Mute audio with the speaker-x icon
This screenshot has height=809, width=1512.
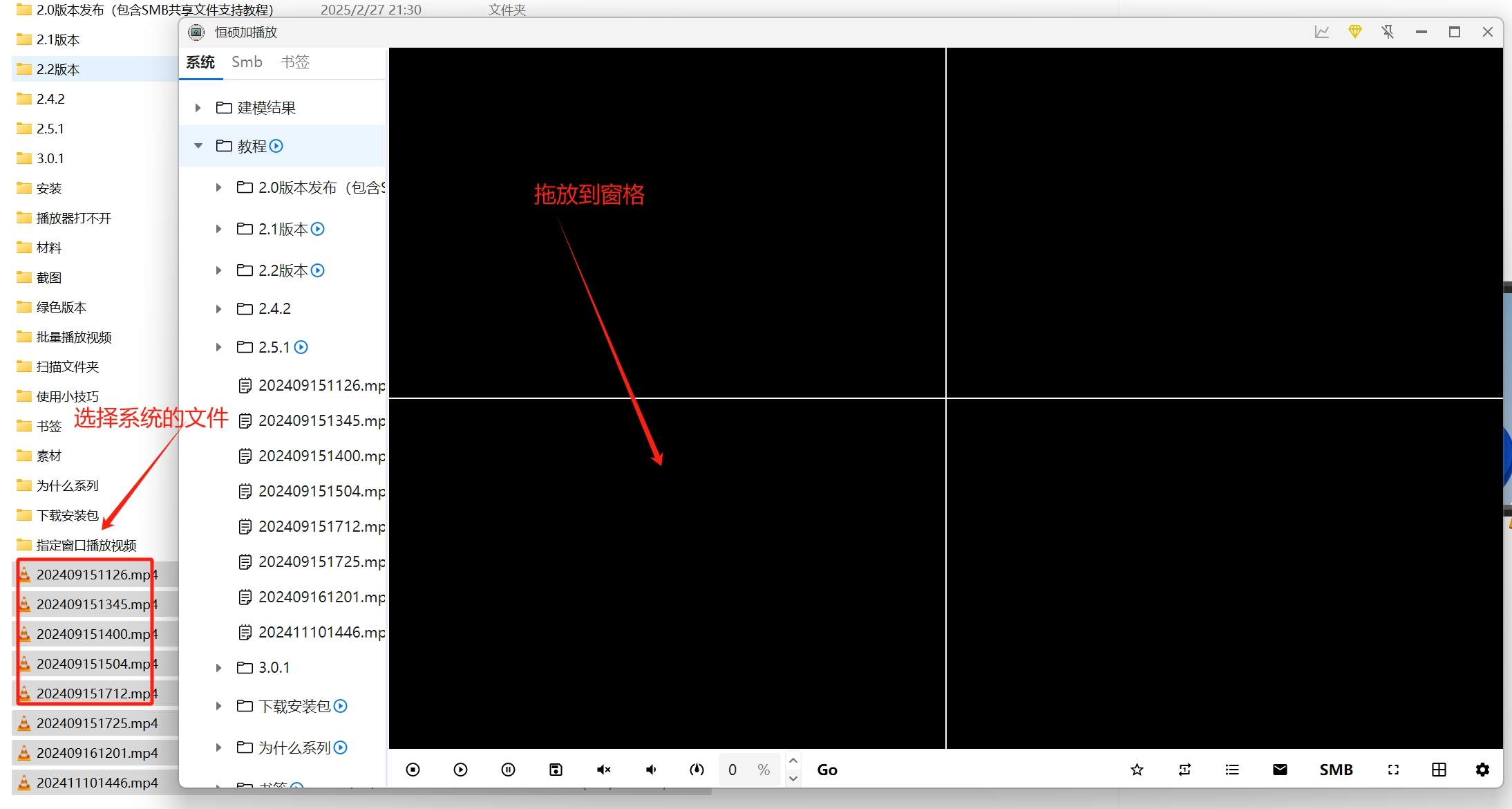(603, 770)
